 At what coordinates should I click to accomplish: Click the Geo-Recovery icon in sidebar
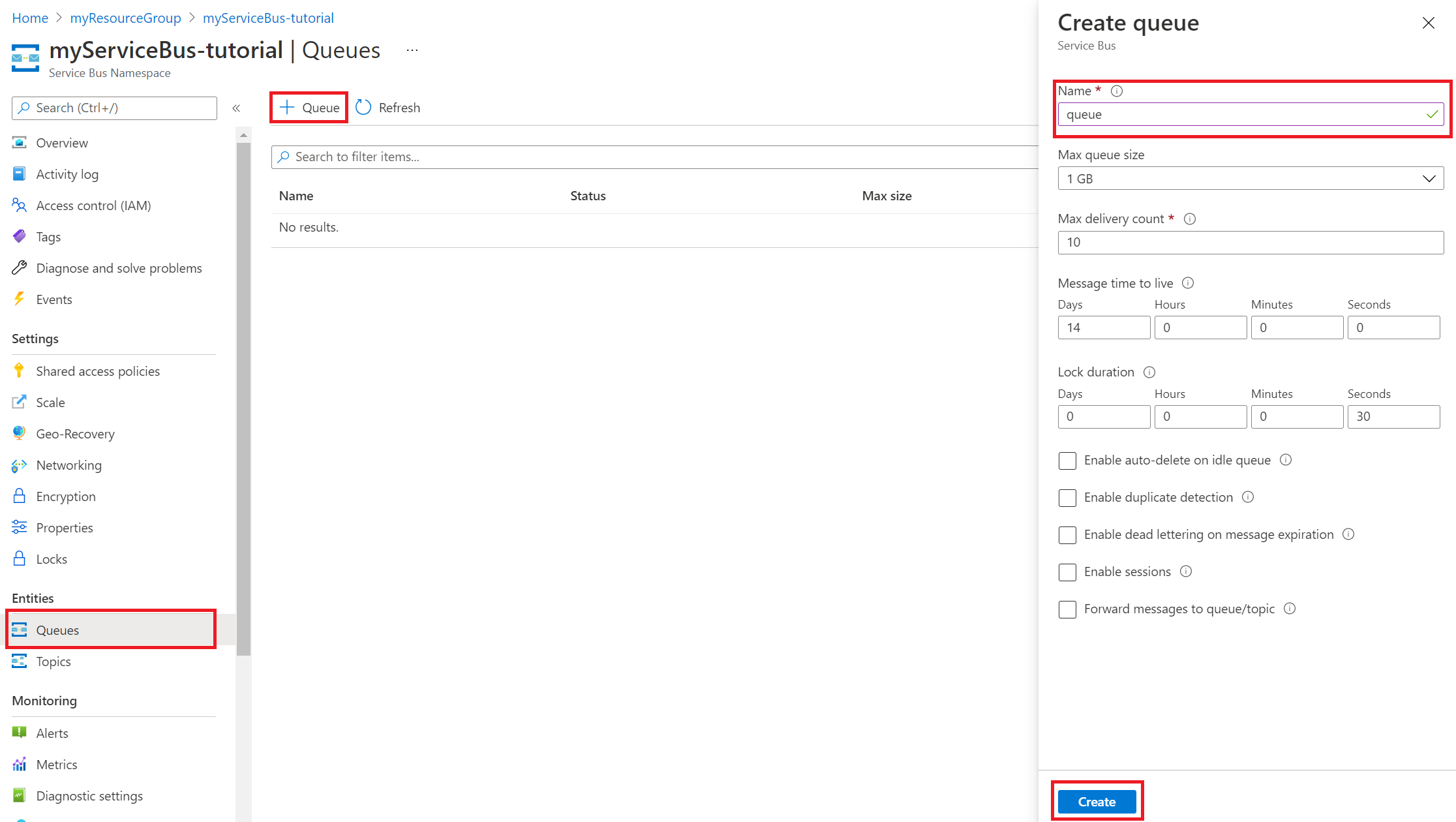(x=19, y=433)
